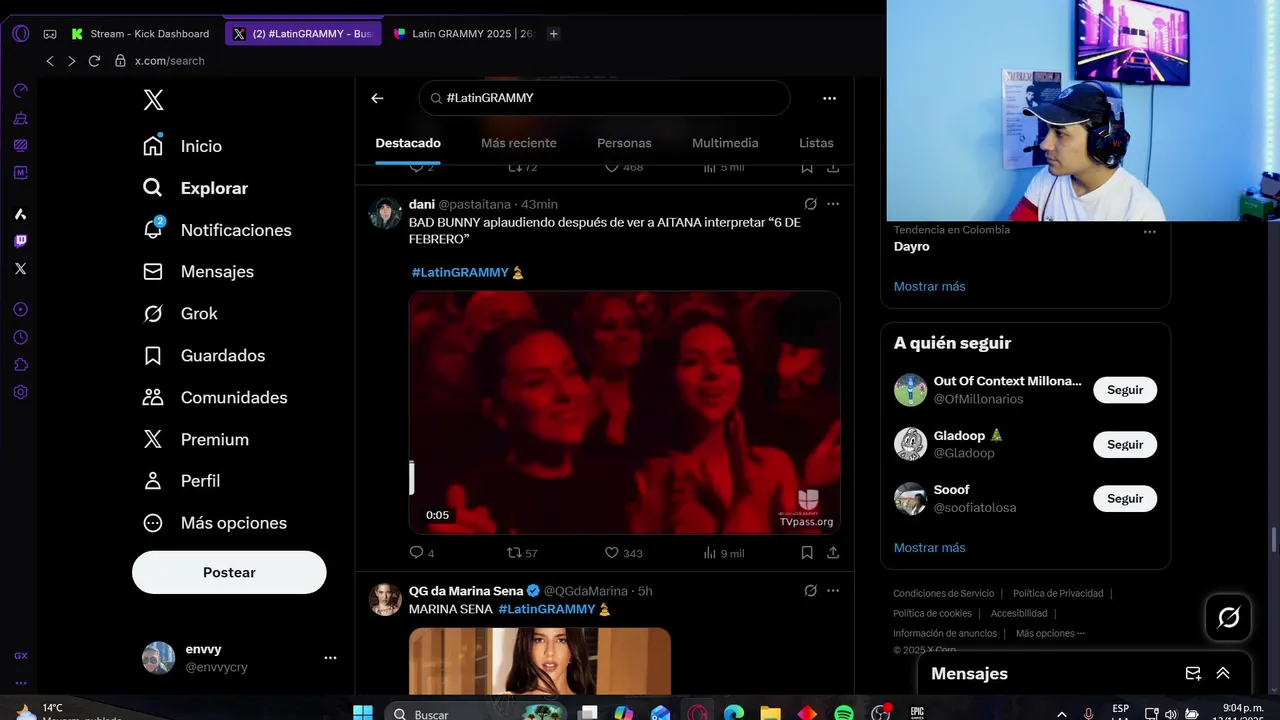Reply to dani's post with 4 replies
Viewport: 1280px width, 720px height.
coord(421,552)
